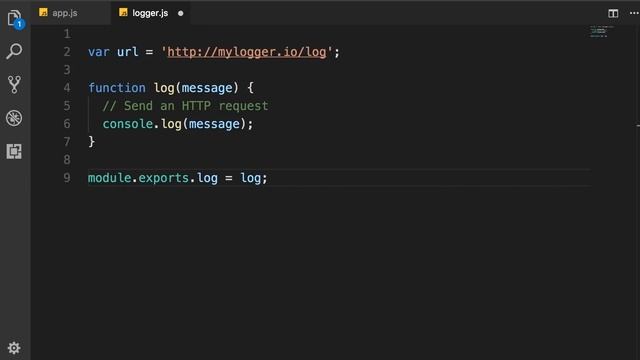The width and height of the screenshot is (640, 360).
Task: Select the logger.js tab
Action: (150, 13)
